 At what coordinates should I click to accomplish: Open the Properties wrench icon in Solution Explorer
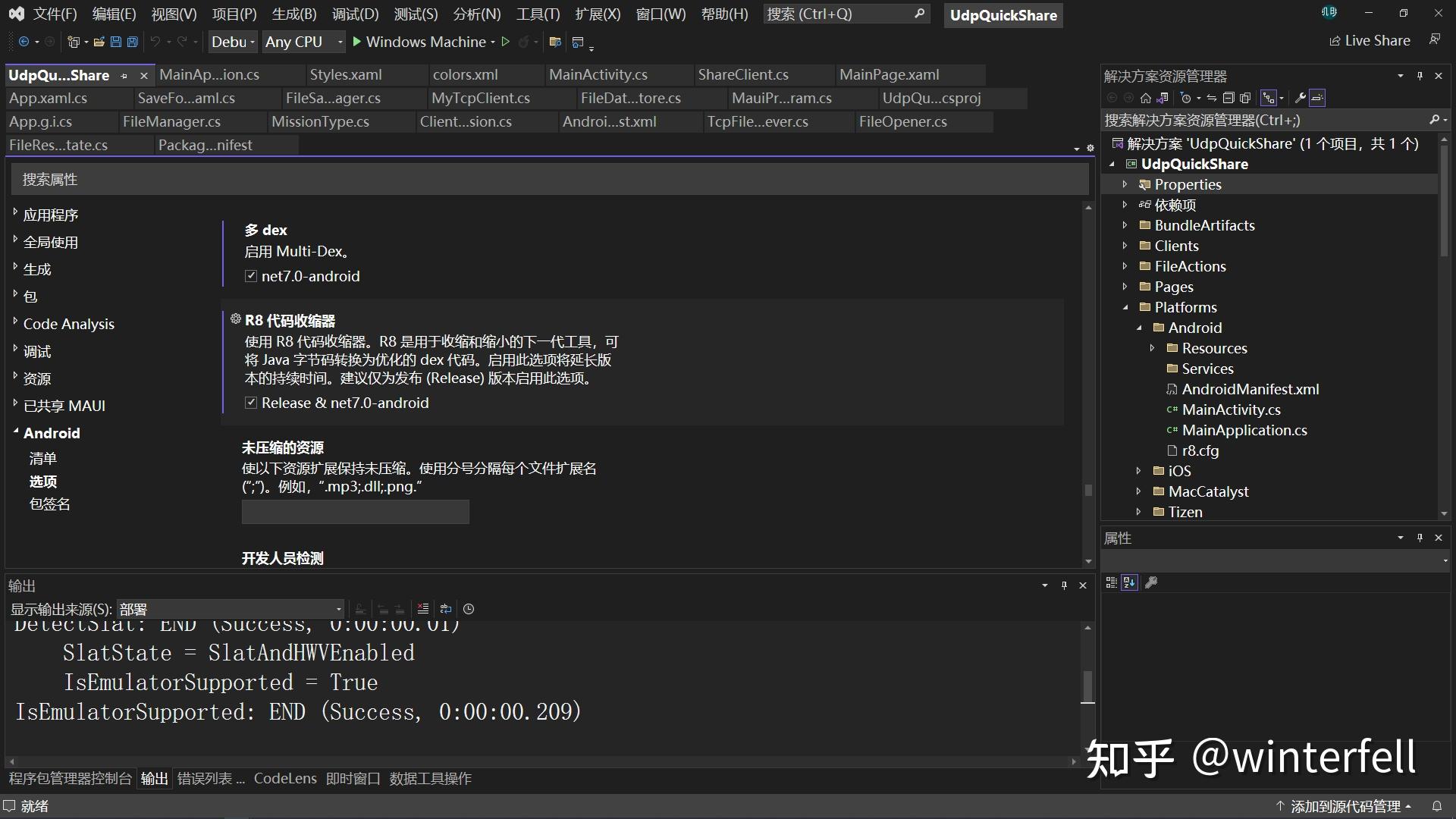pyautogui.click(x=1300, y=97)
